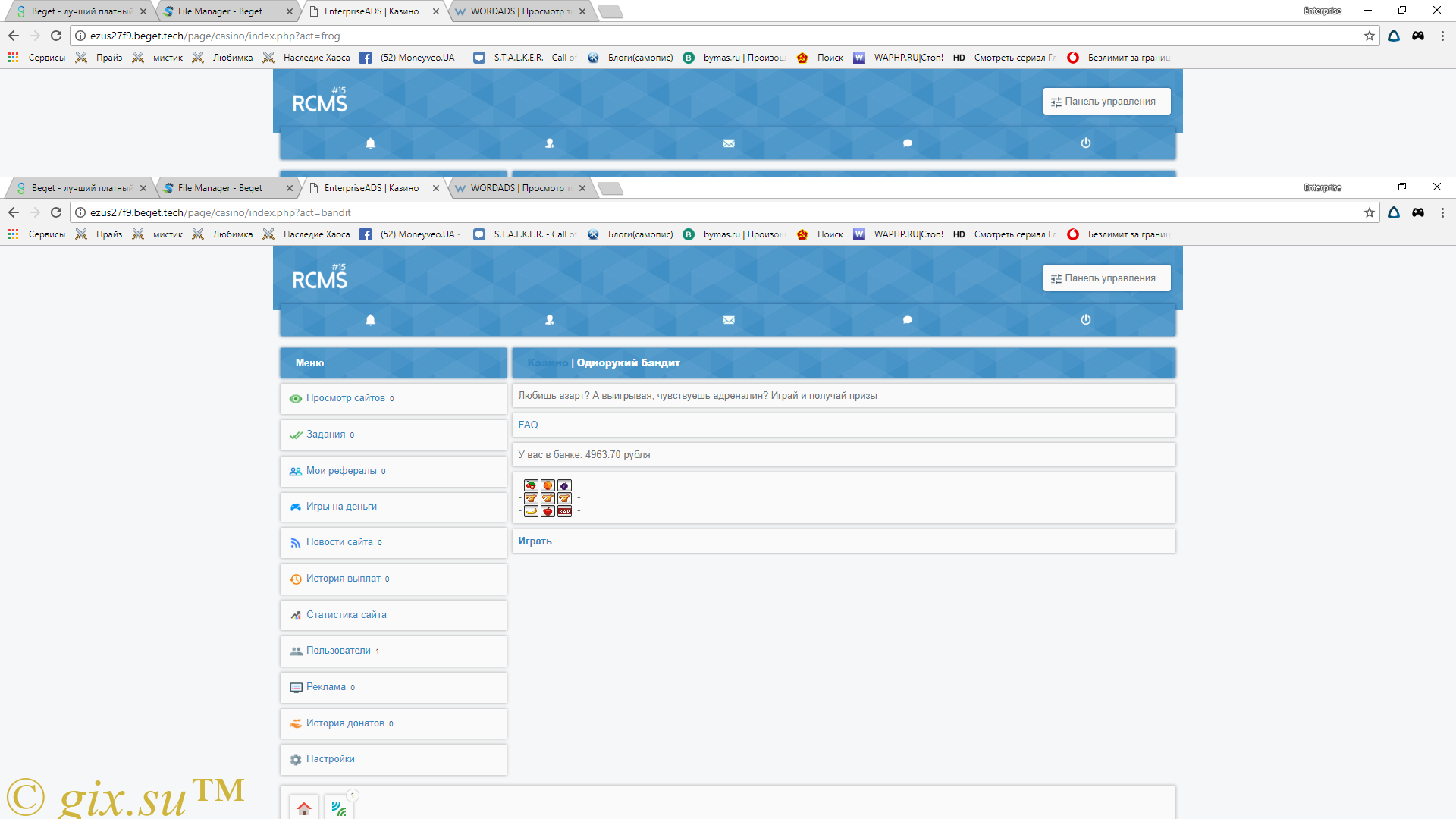
Task: Switch to WORDADS tab in lower window
Action: [x=520, y=188]
